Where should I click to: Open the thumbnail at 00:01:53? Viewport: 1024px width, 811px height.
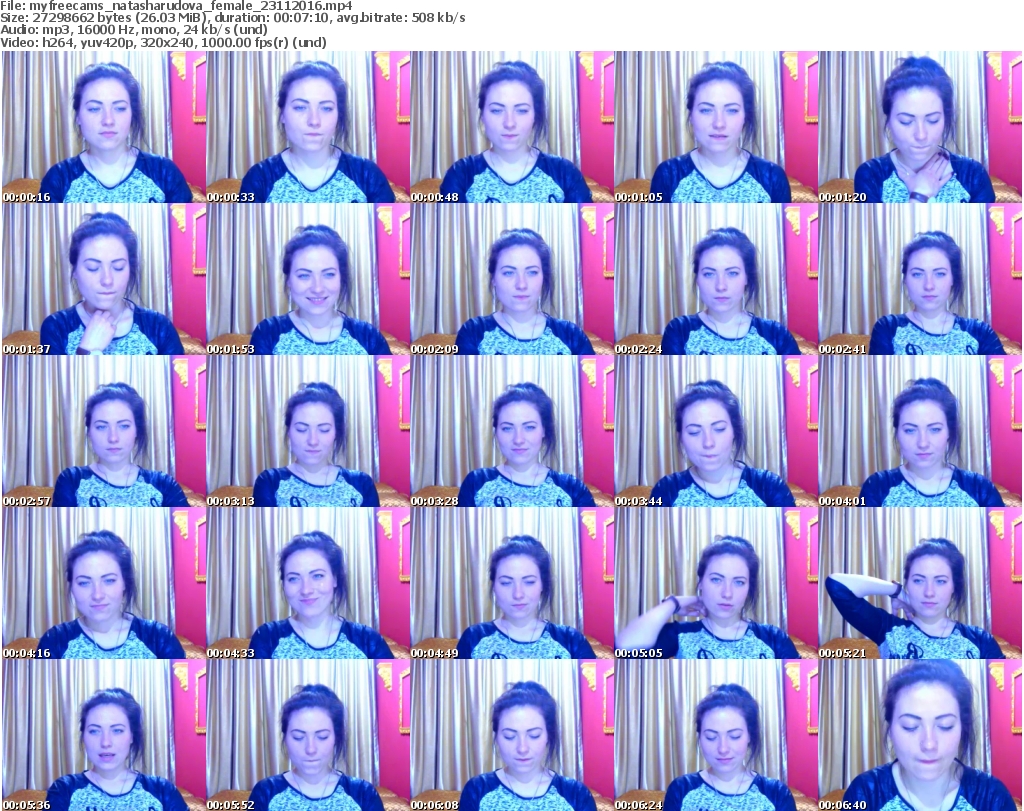tap(308, 279)
